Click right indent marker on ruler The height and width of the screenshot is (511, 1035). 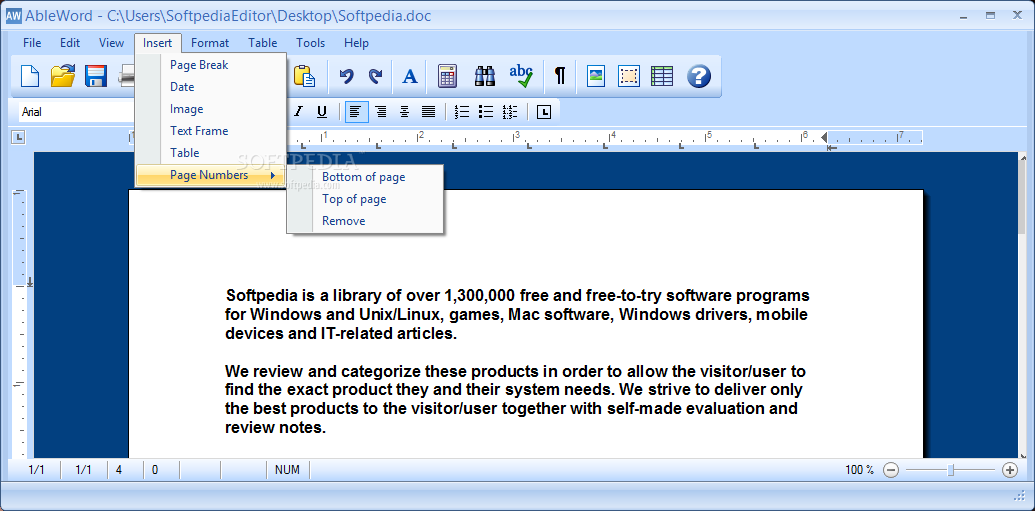click(824, 137)
